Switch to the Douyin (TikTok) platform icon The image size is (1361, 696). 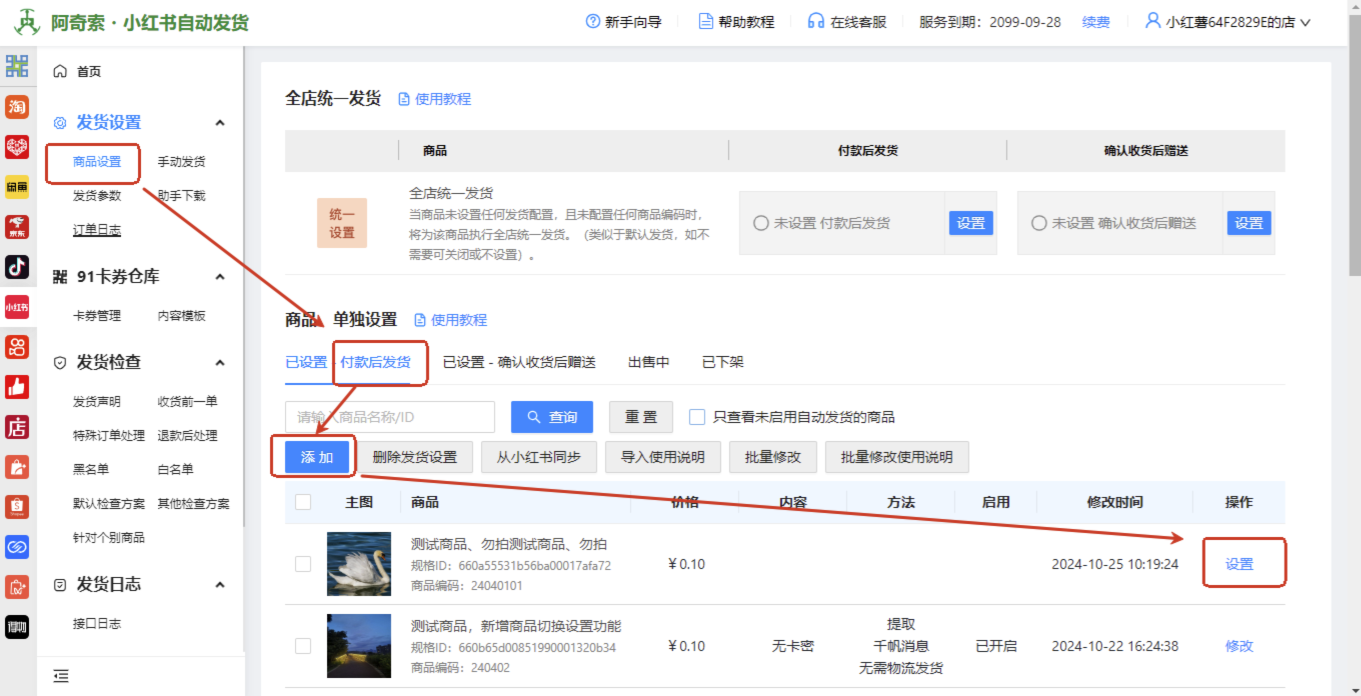click(x=17, y=267)
